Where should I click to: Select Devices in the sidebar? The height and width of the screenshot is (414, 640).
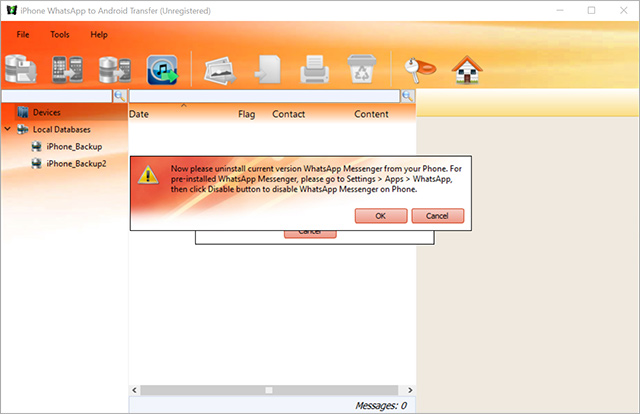point(47,112)
